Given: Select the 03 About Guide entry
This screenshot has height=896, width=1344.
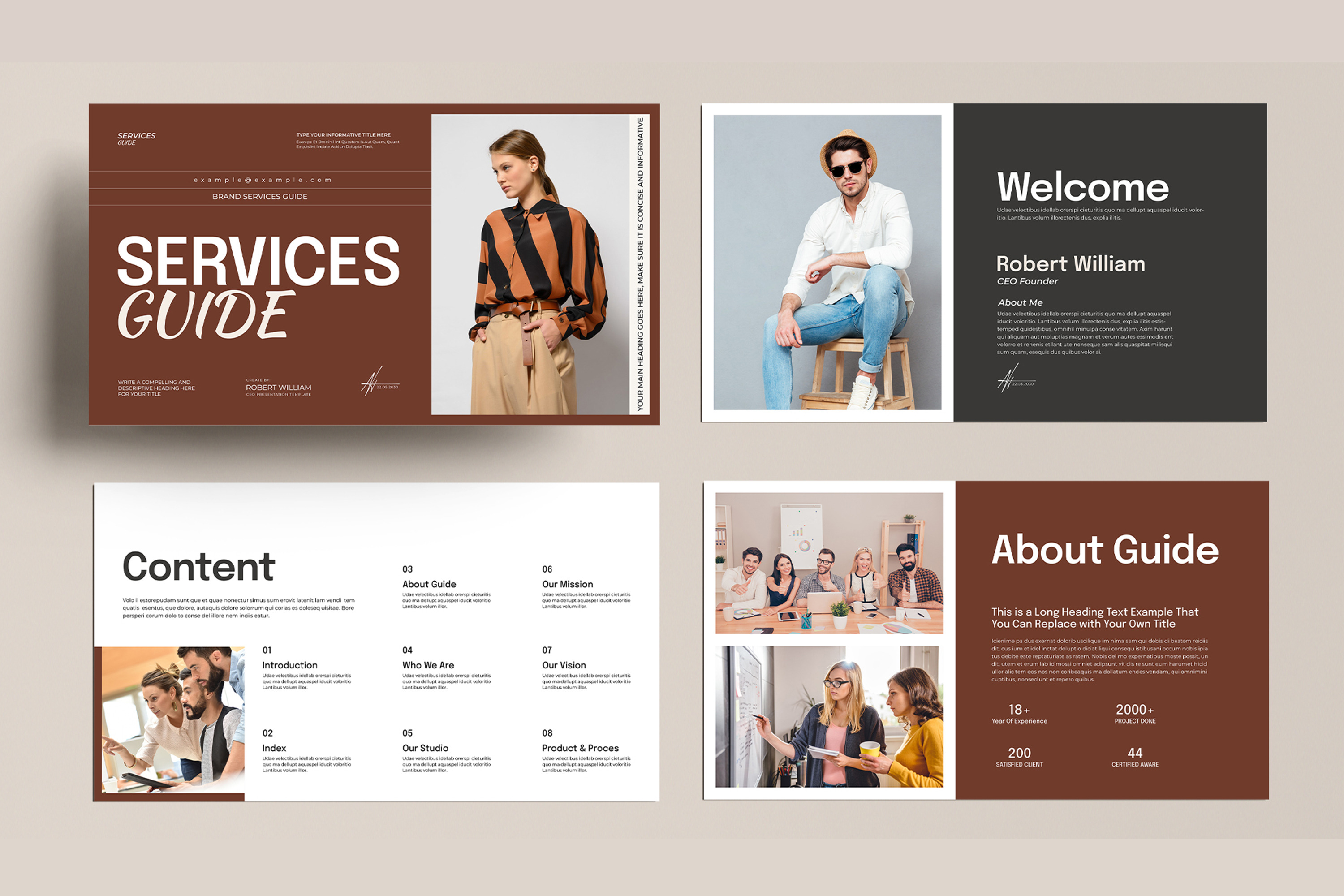Looking at the screenshot, I should pyautogui.click(x=447, y=587).
